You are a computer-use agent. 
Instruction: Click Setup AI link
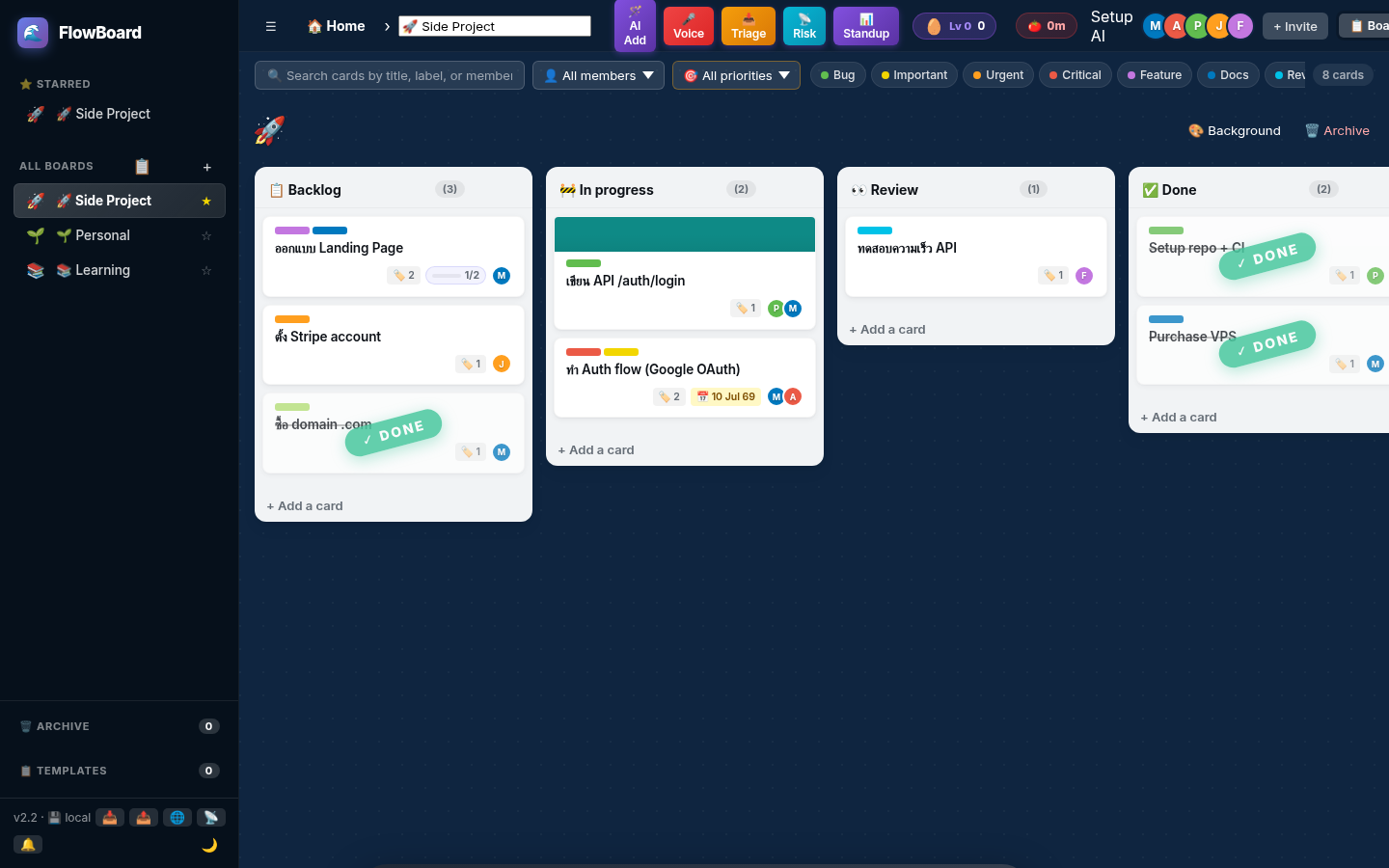(1111, 26)
